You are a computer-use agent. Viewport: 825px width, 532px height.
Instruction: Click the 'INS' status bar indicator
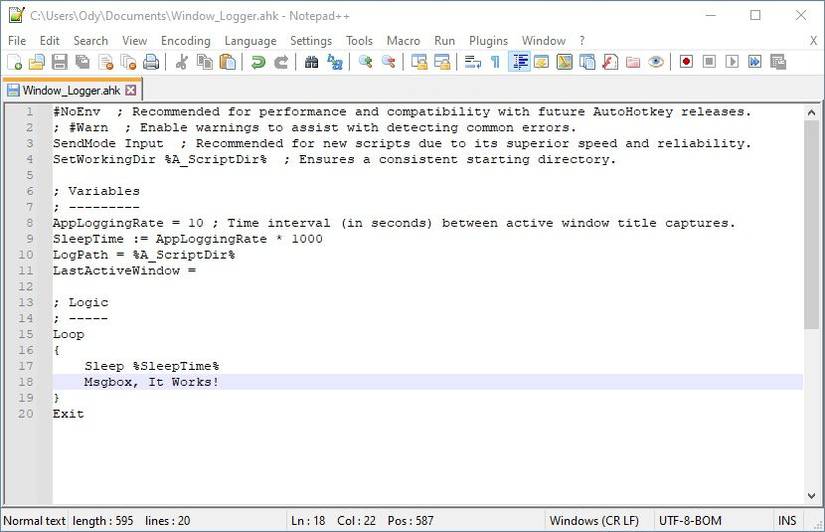click(x=787, y=520)
